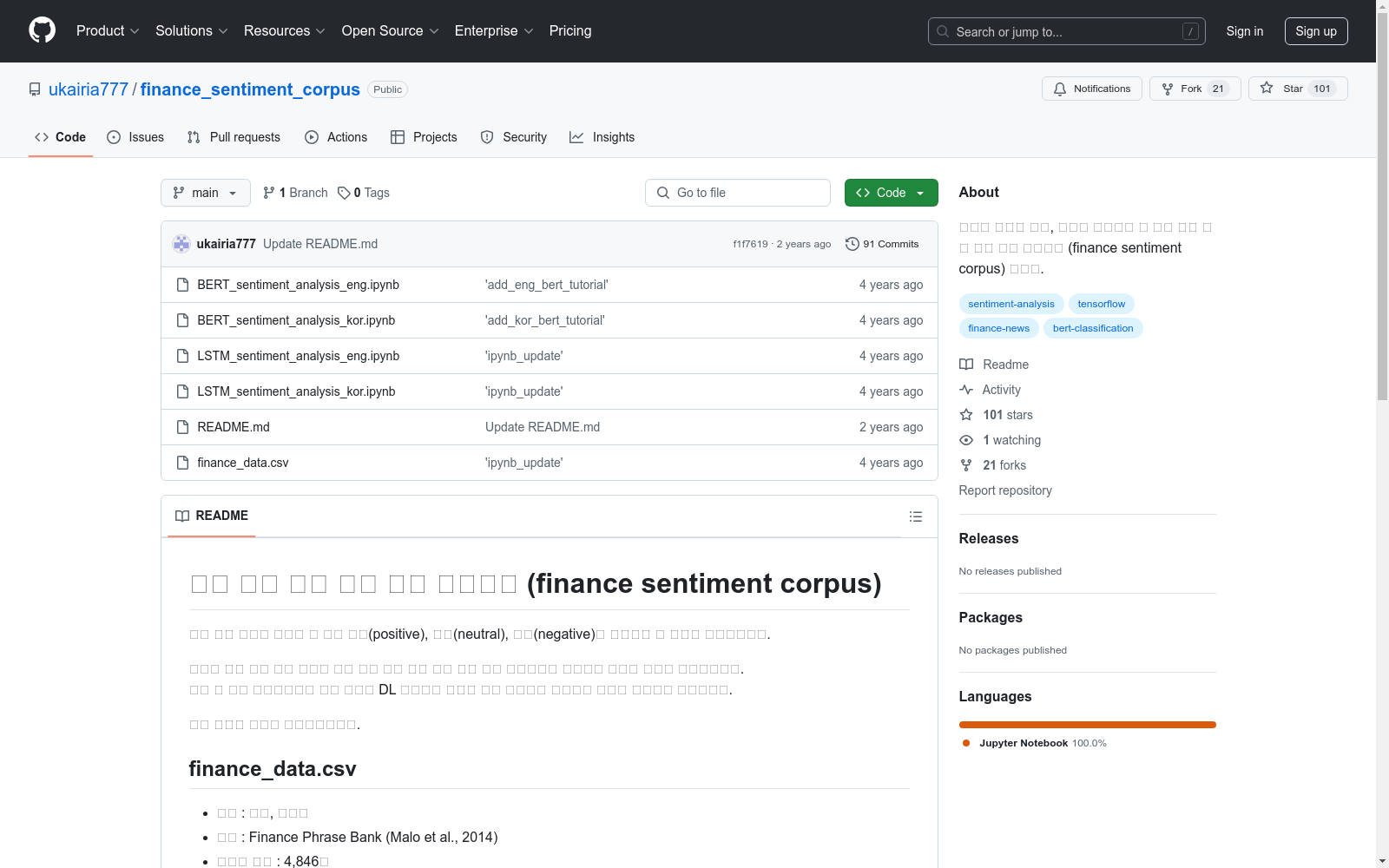Open the ukairia777 owner profile
The width and height of the screenshot is (1389, 868).
[89, 89]
